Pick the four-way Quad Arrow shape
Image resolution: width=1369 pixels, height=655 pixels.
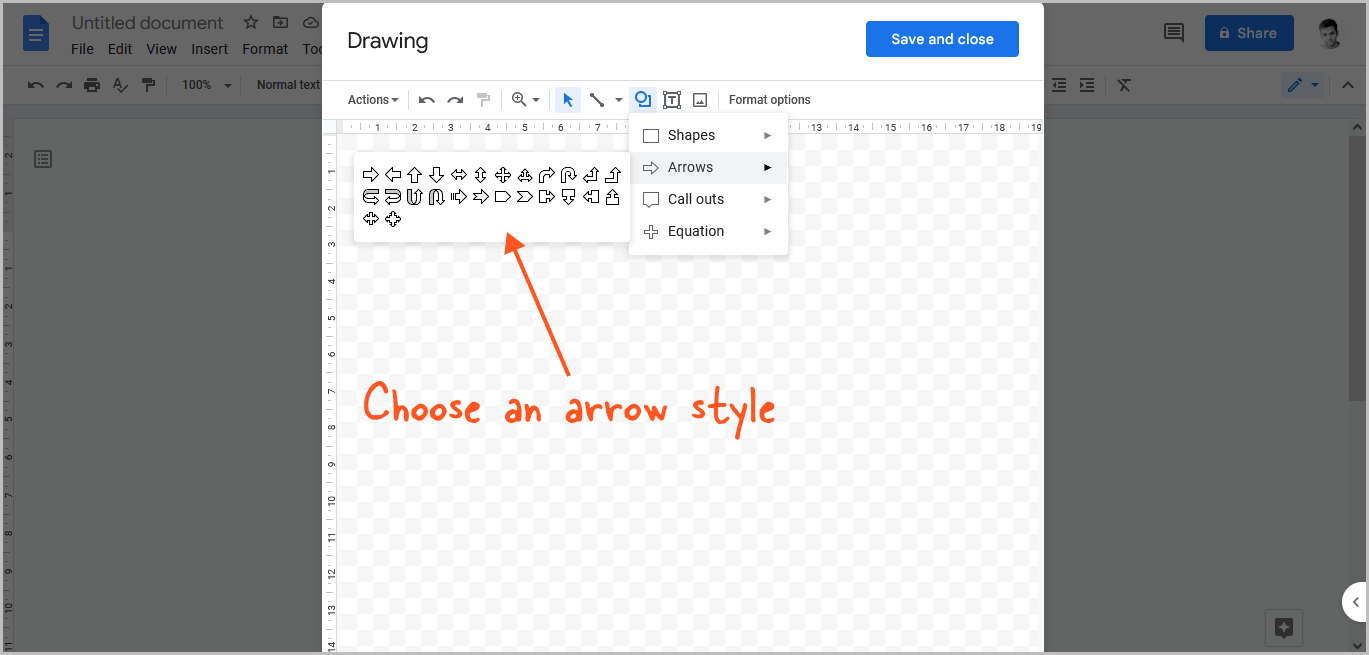point(503,174)
